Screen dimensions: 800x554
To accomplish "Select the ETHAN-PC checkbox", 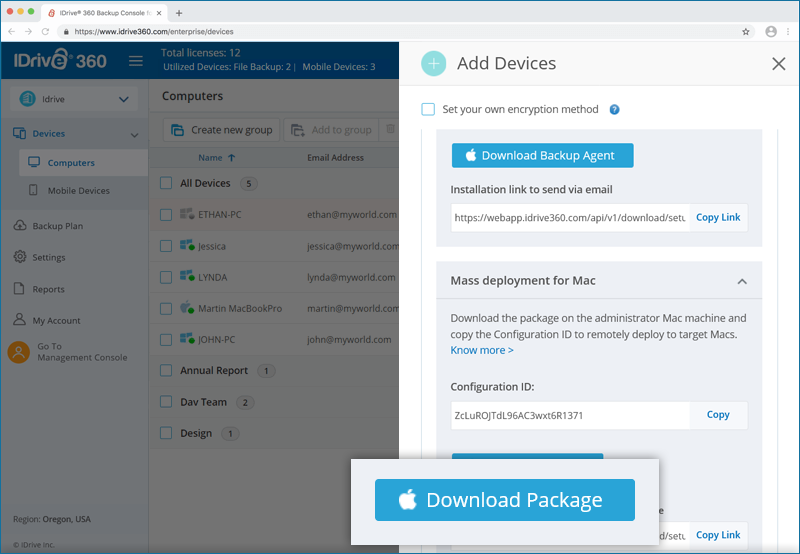I will click(x=166, y=215).
